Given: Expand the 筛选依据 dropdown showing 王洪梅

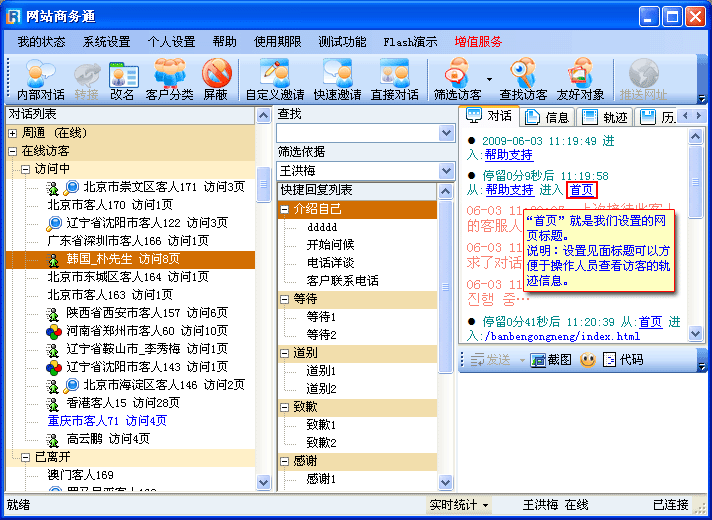Looking at the screenshot, I should click(446, 171).
